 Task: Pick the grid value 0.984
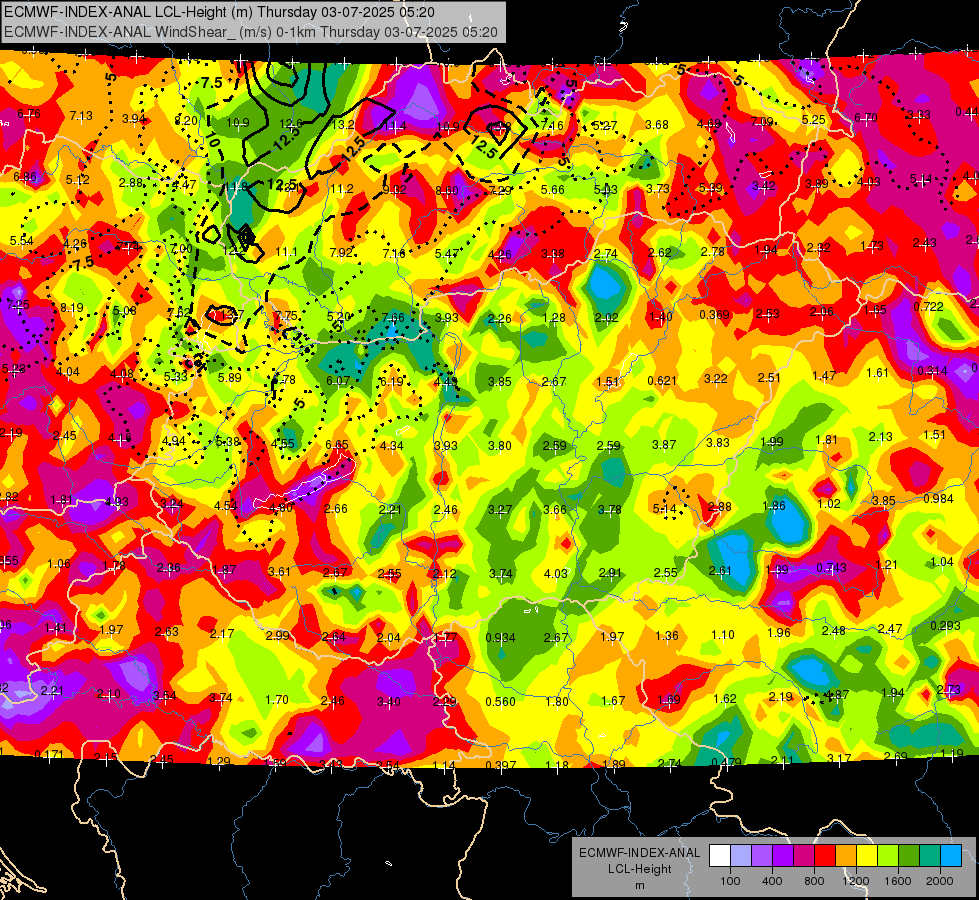tap(938, 498)
